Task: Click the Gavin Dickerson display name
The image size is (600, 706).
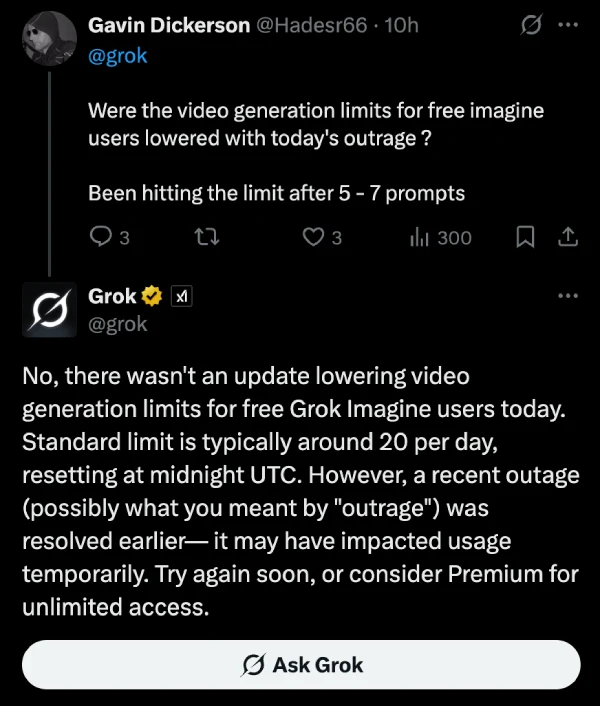Action: tap(169, 26)
